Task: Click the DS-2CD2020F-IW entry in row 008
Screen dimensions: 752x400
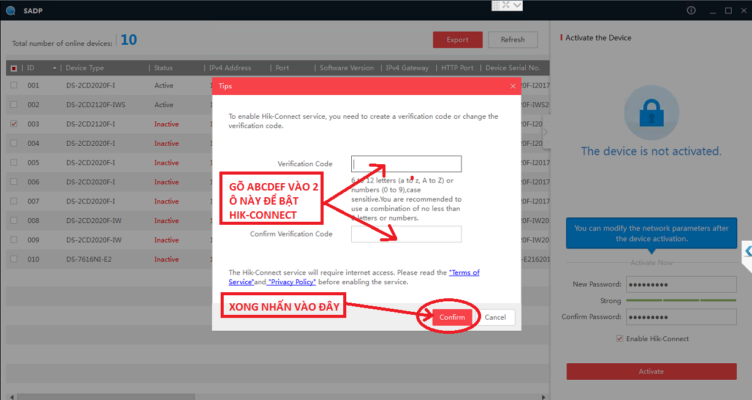Action: pyautogui.click(x=94, y=221)
